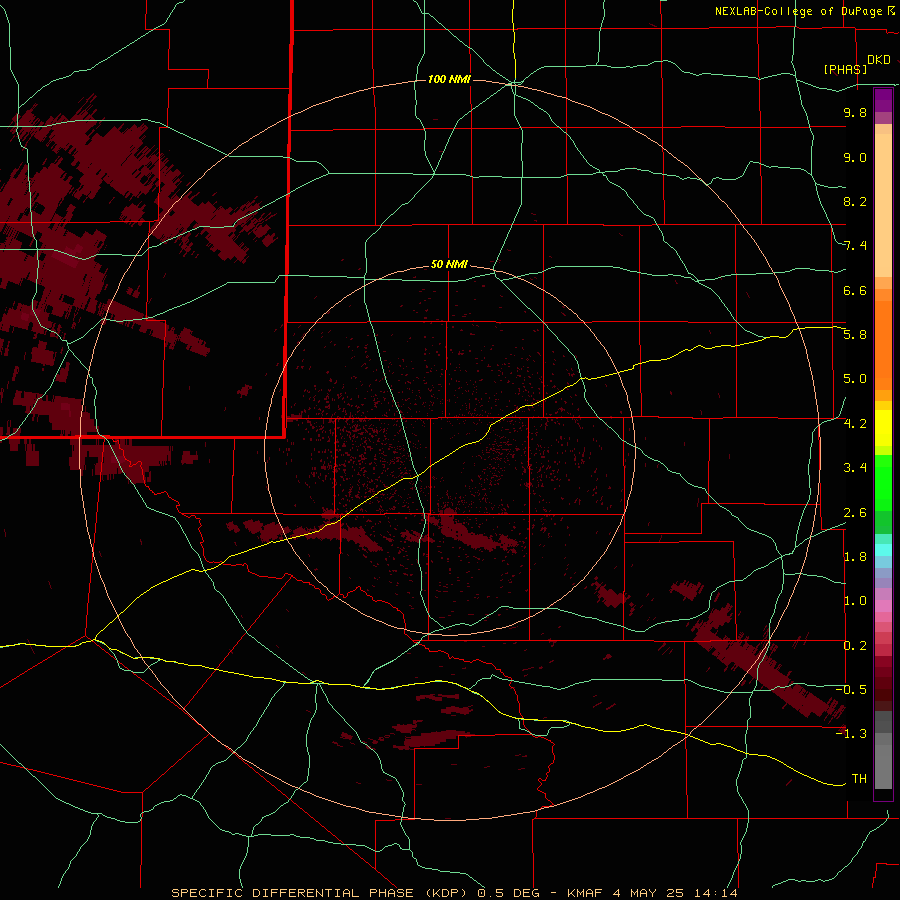Click the 9.0 scale value

[855, 157]
